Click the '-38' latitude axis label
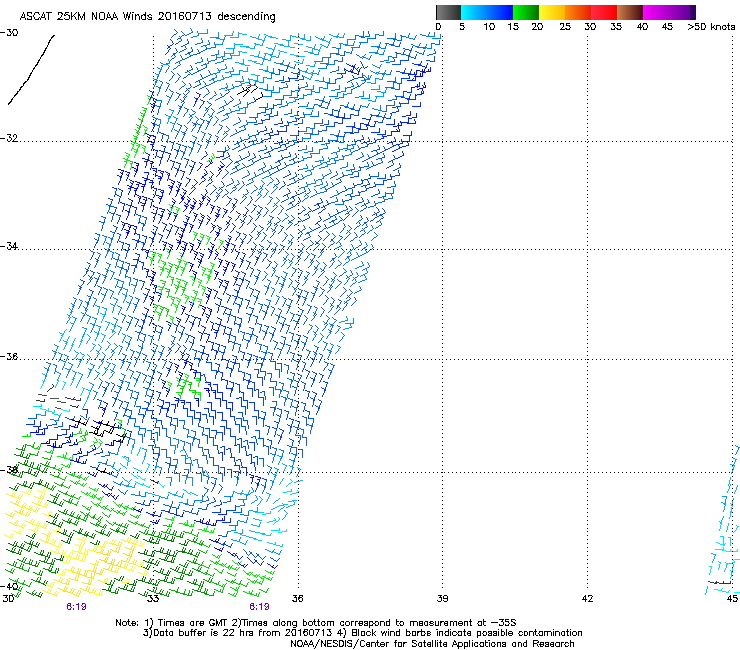 click(x=9, y=470)
